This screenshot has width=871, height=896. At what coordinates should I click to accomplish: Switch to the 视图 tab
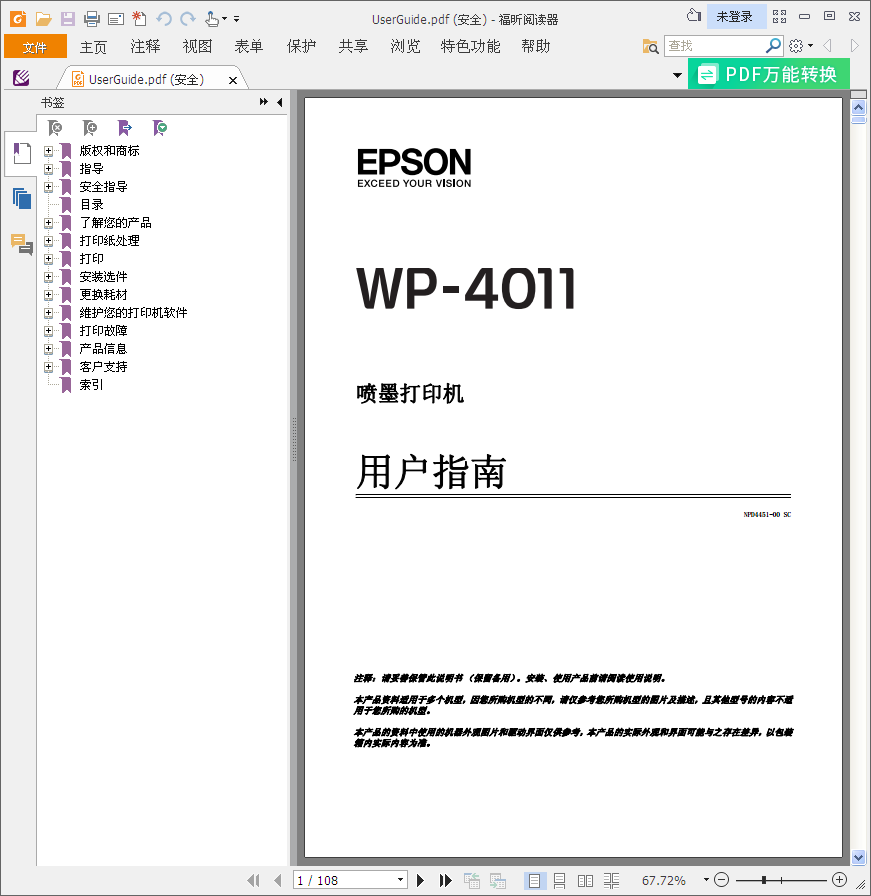pos(197,46)
